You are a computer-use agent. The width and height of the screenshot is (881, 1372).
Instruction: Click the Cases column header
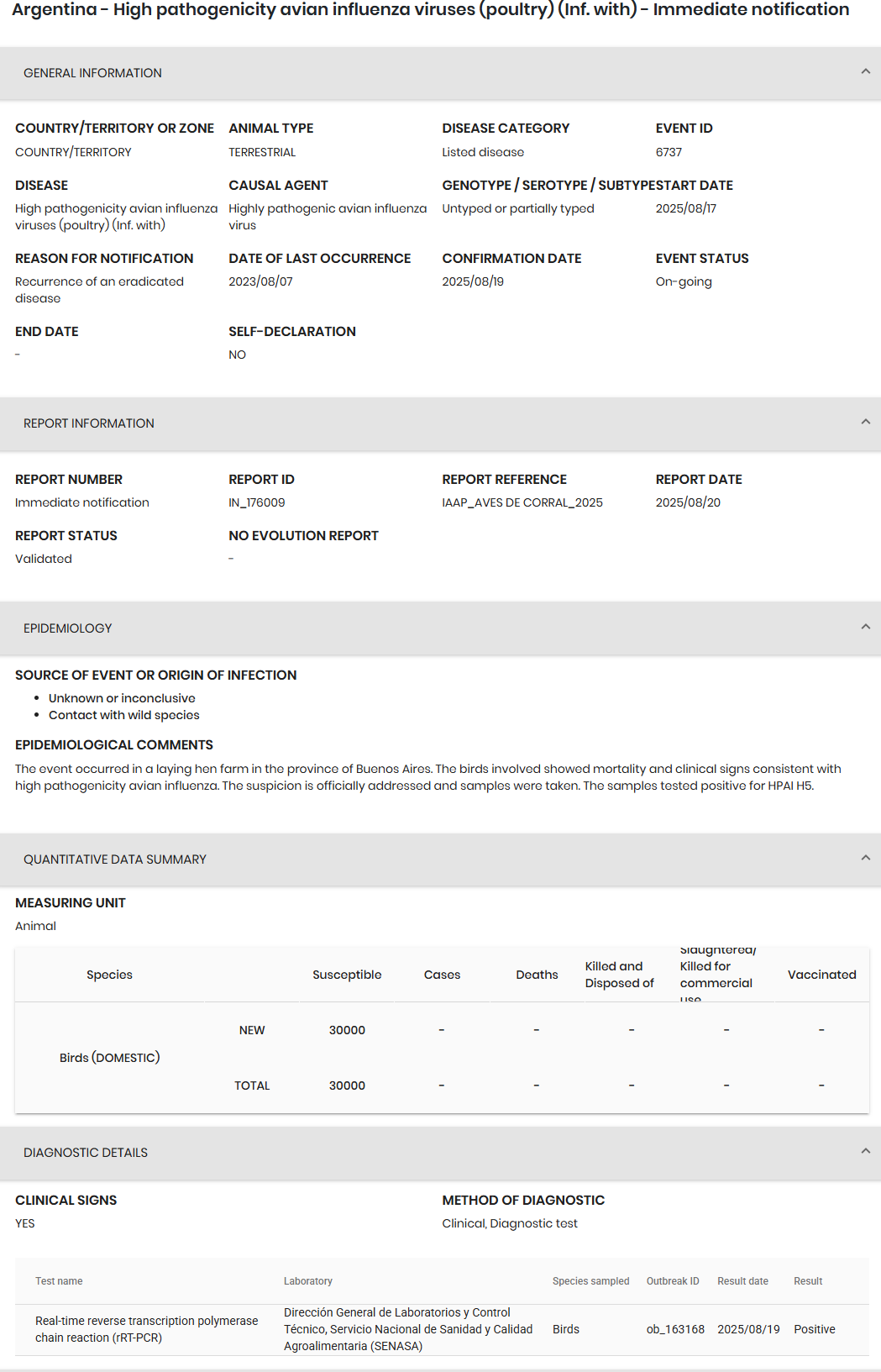[x=442, y=975]
